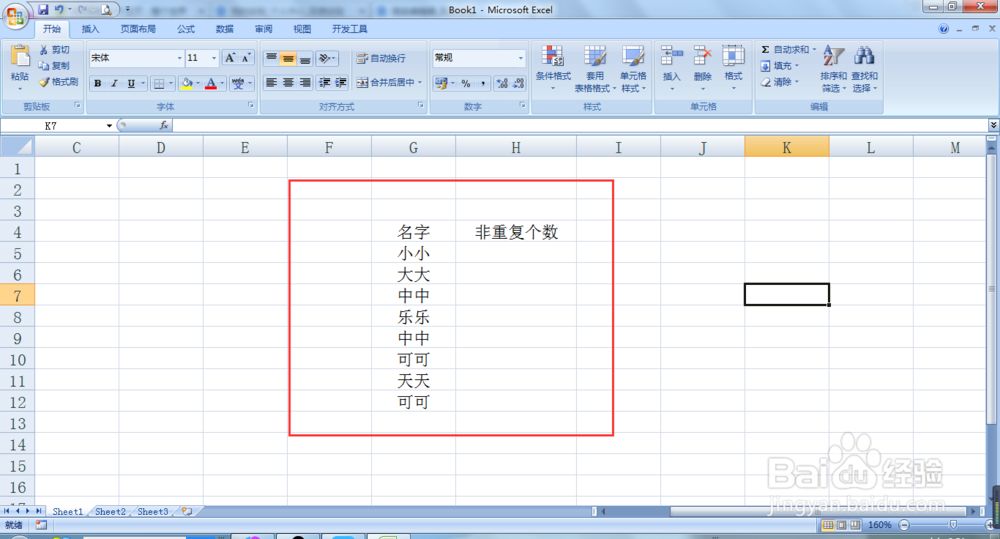Image resolution: width=1000 pixels, height=539 pixels.
Task: Toggle italic formatting
Action: 114,83
